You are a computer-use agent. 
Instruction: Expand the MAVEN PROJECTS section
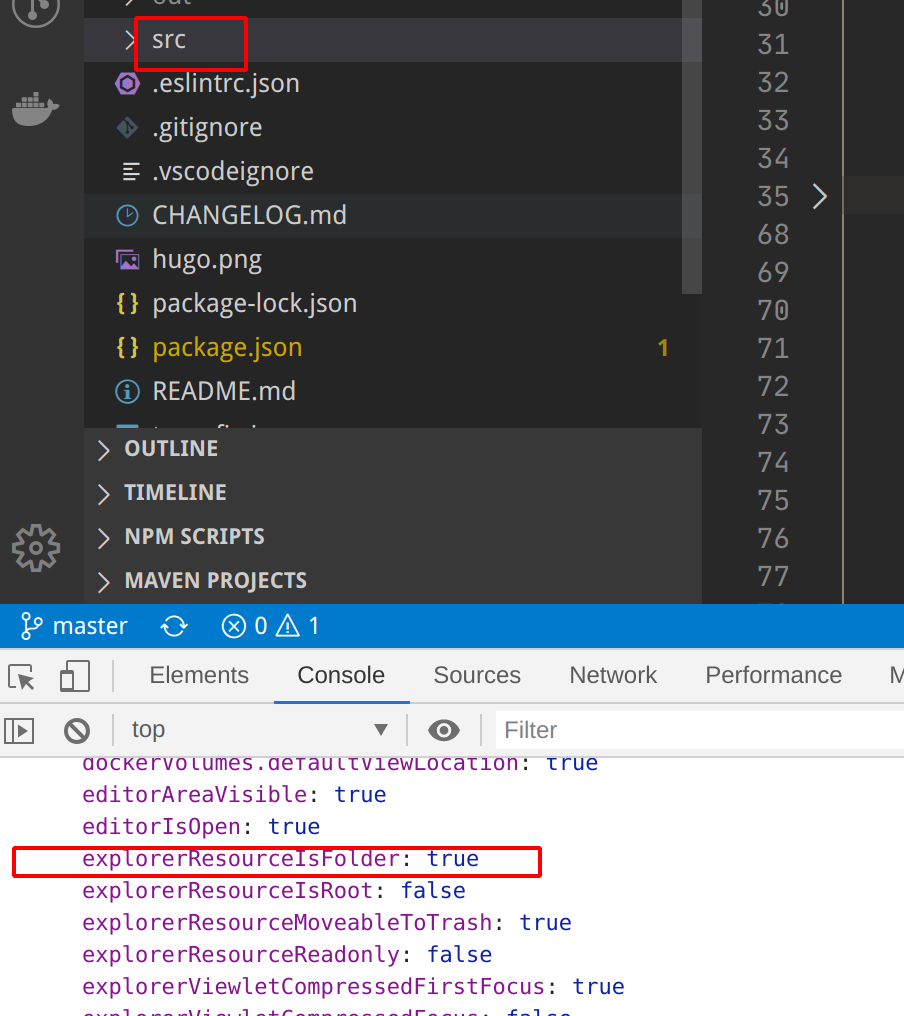click(393, 581)
